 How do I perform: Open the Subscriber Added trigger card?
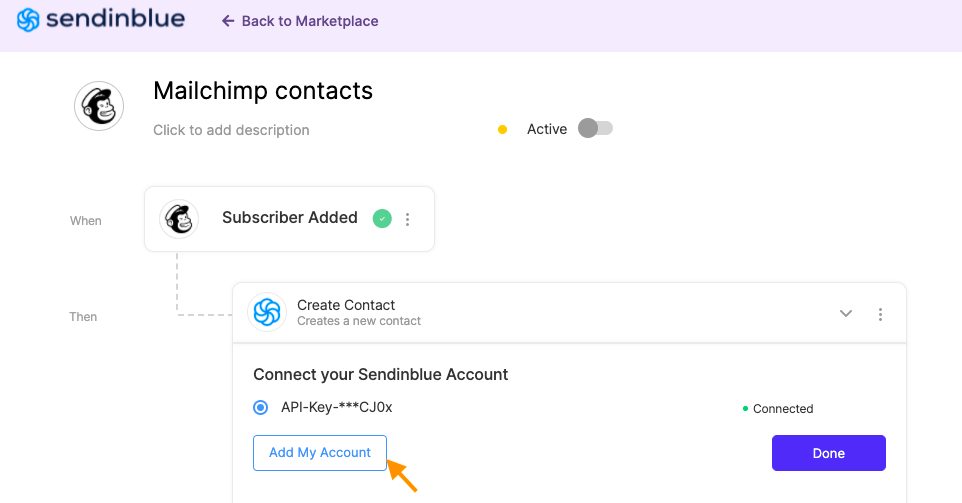(290, 219)
